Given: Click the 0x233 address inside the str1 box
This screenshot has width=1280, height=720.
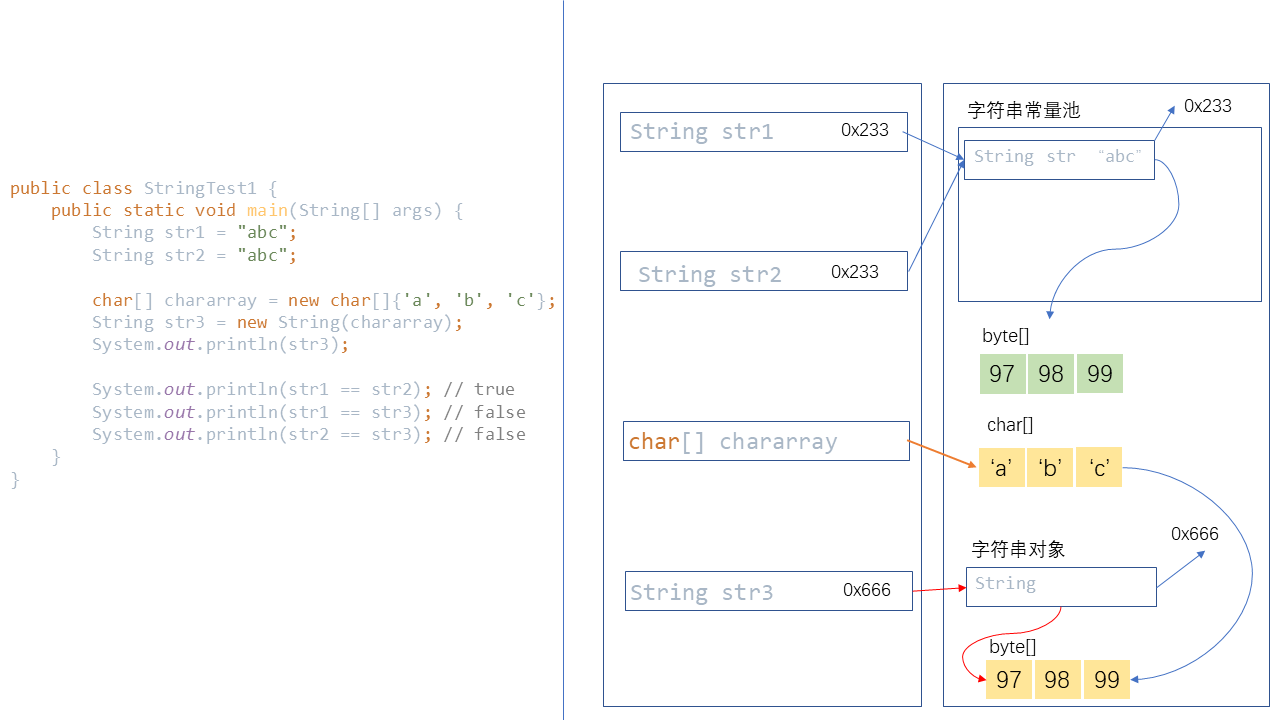Looking at the screenshot, I should click(x=865, y=130).
